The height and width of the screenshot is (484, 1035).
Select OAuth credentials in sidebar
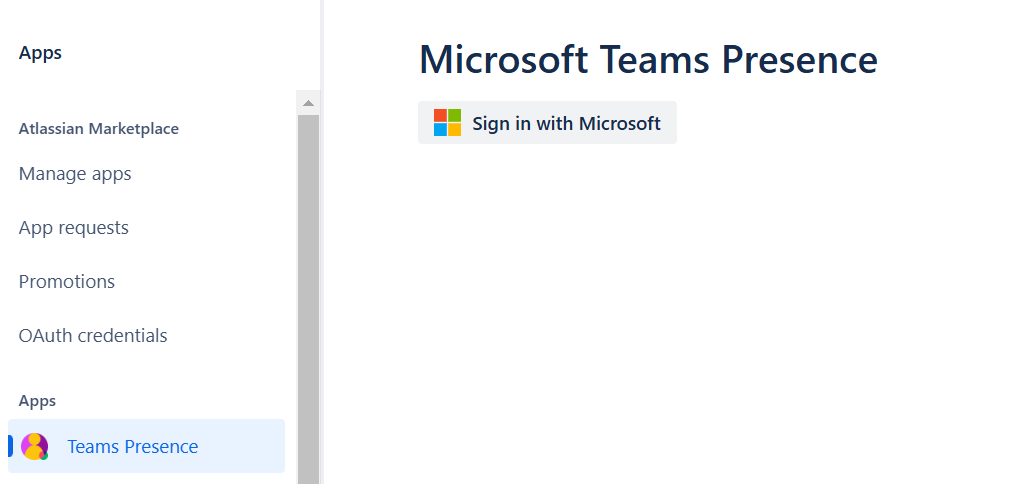[x=93, y=336]
